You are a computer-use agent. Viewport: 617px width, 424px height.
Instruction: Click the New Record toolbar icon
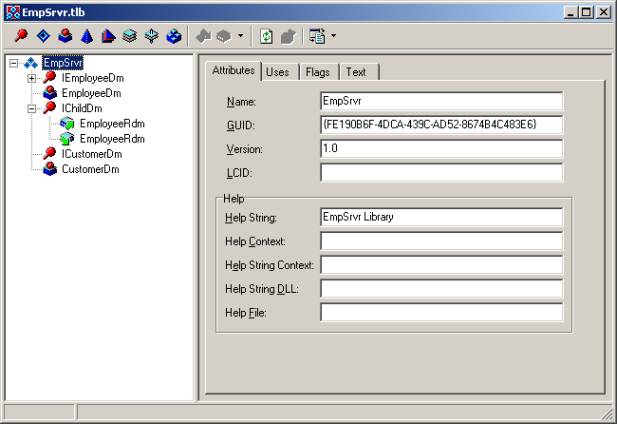click(x=130, y=36)
